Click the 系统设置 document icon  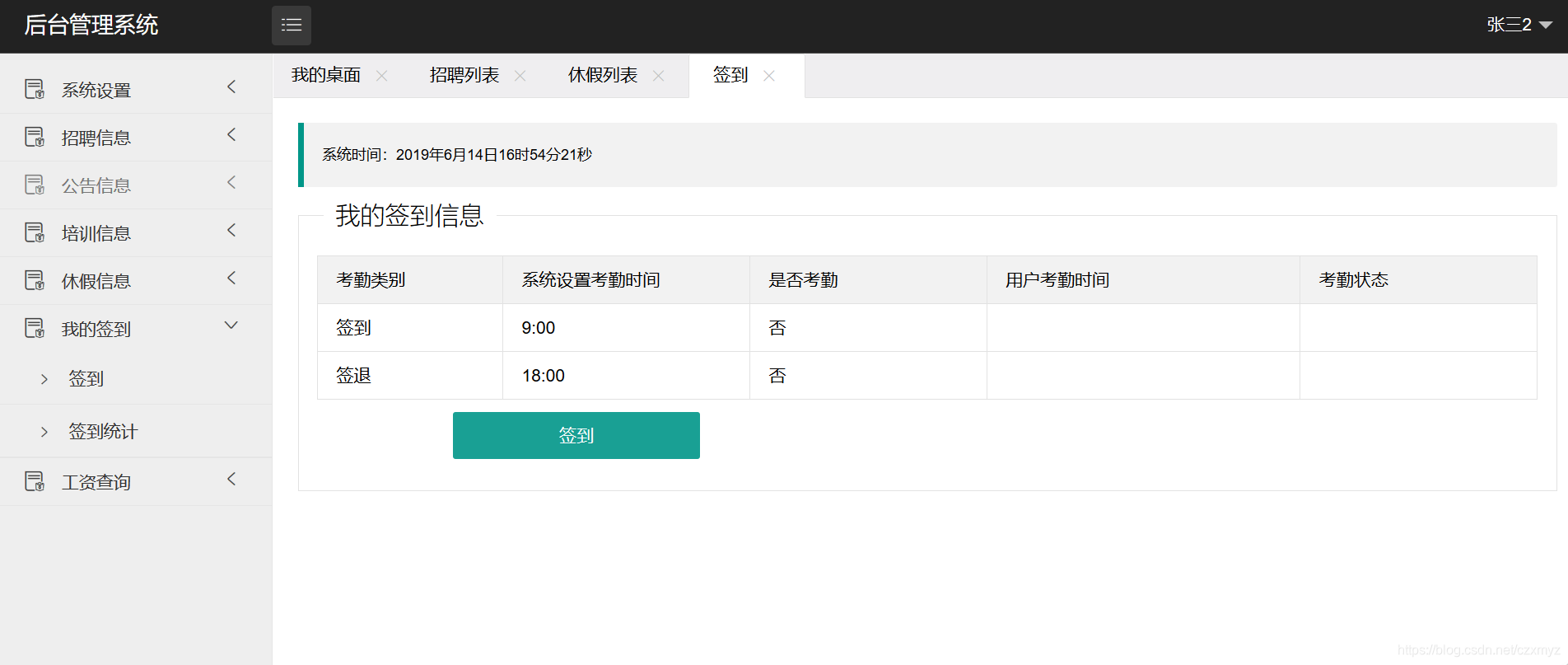click(x=35, y=89)
